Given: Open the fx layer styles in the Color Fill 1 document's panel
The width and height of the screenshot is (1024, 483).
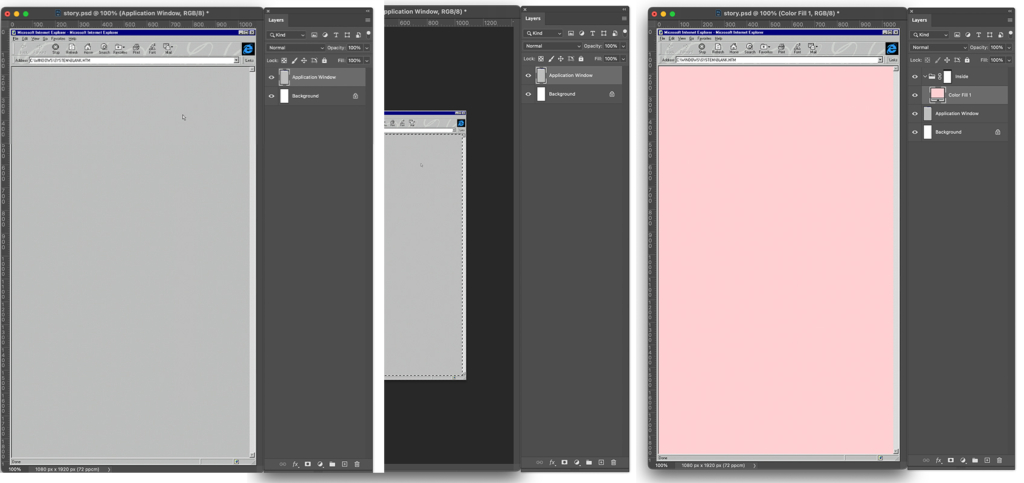Looking at the screenshot, I should (938, 460).
